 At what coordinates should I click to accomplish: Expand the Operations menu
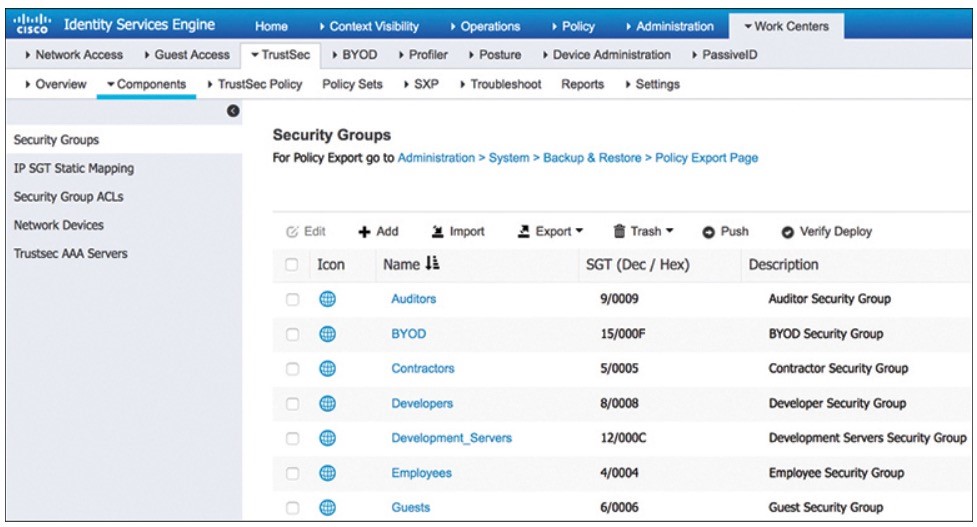[x=485, y=26]
